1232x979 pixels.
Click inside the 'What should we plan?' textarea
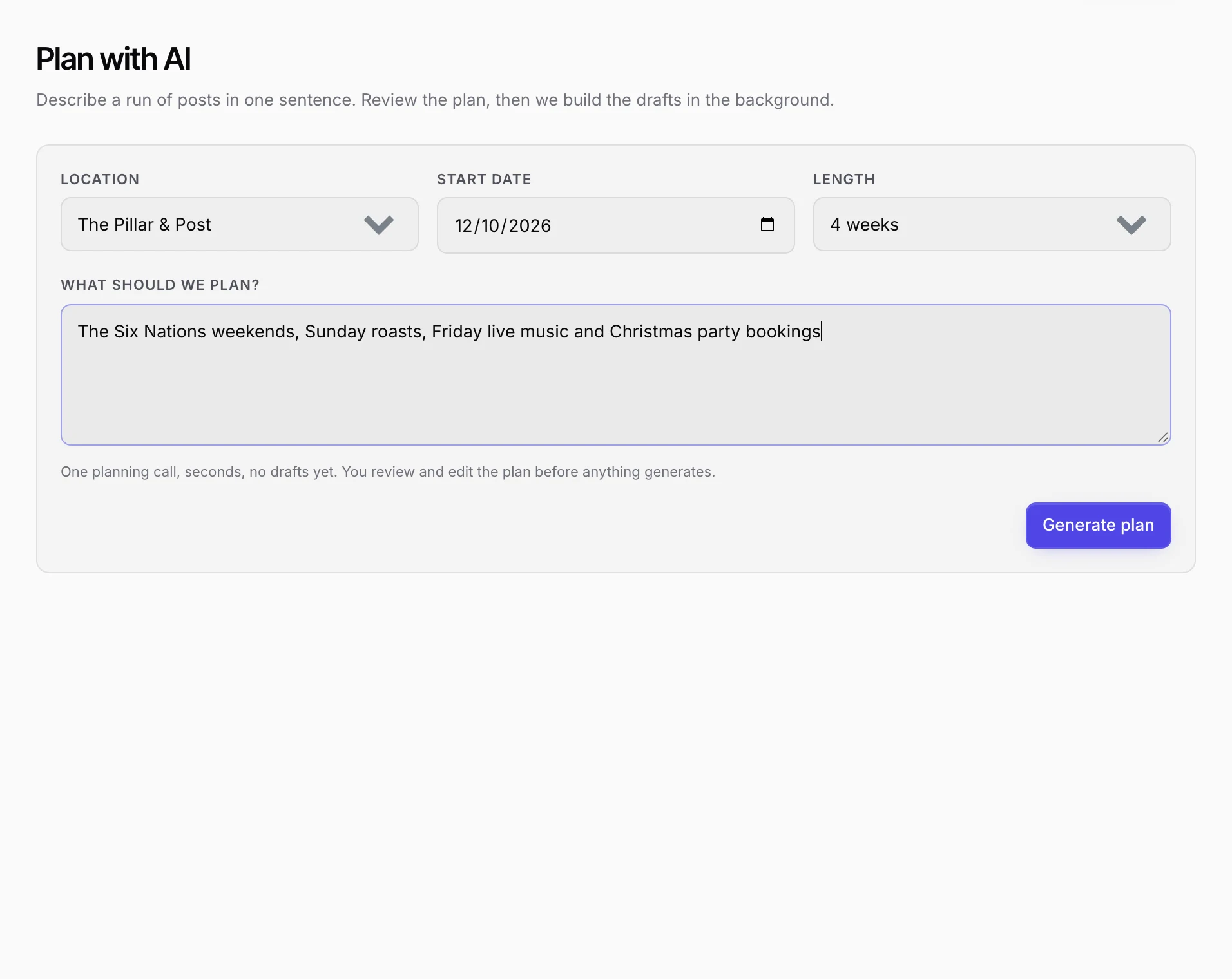click(615, 375)
